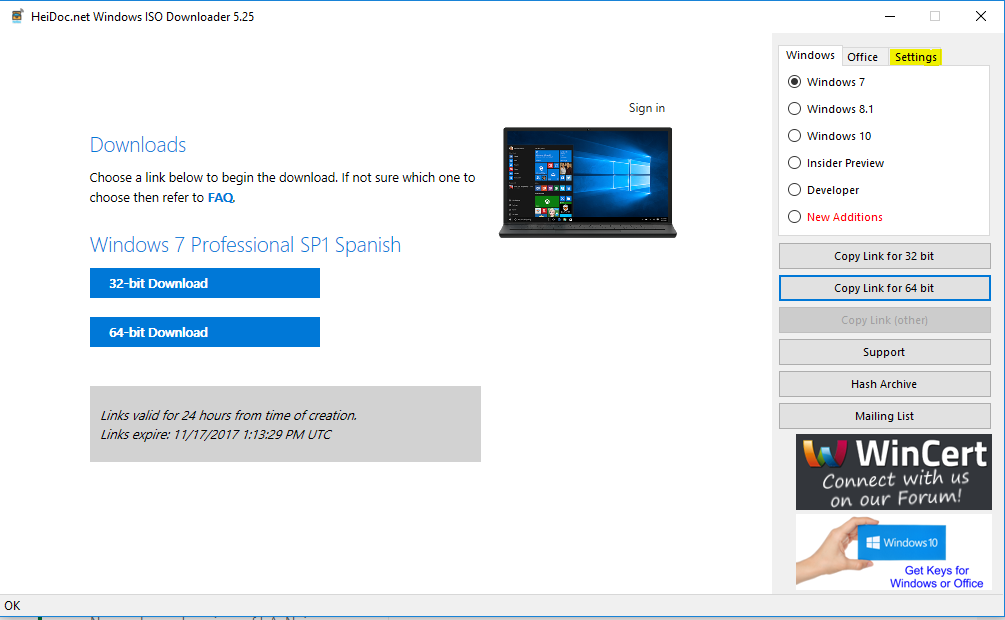Click the HeiDoc app icon in title bar
Screen dimensions: 1005x620
click(17, 16)
